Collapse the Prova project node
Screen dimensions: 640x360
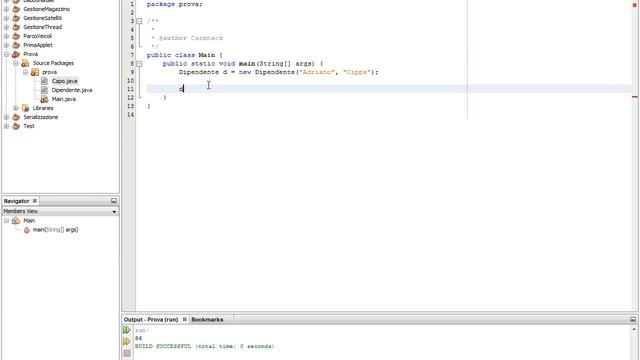pyautogui.click(x=7, y=54)
